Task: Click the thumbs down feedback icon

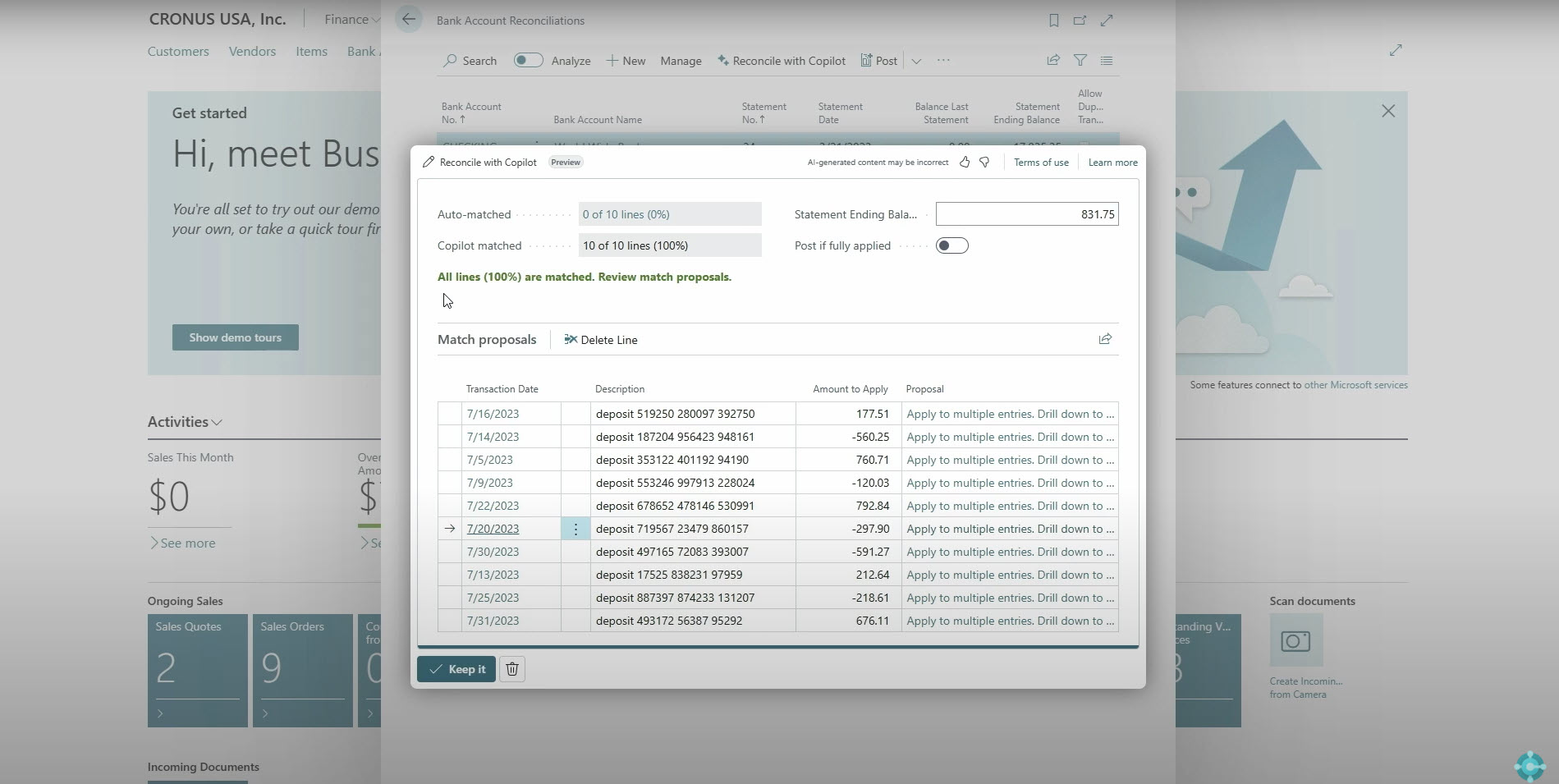Action: (x=984, y=163)
